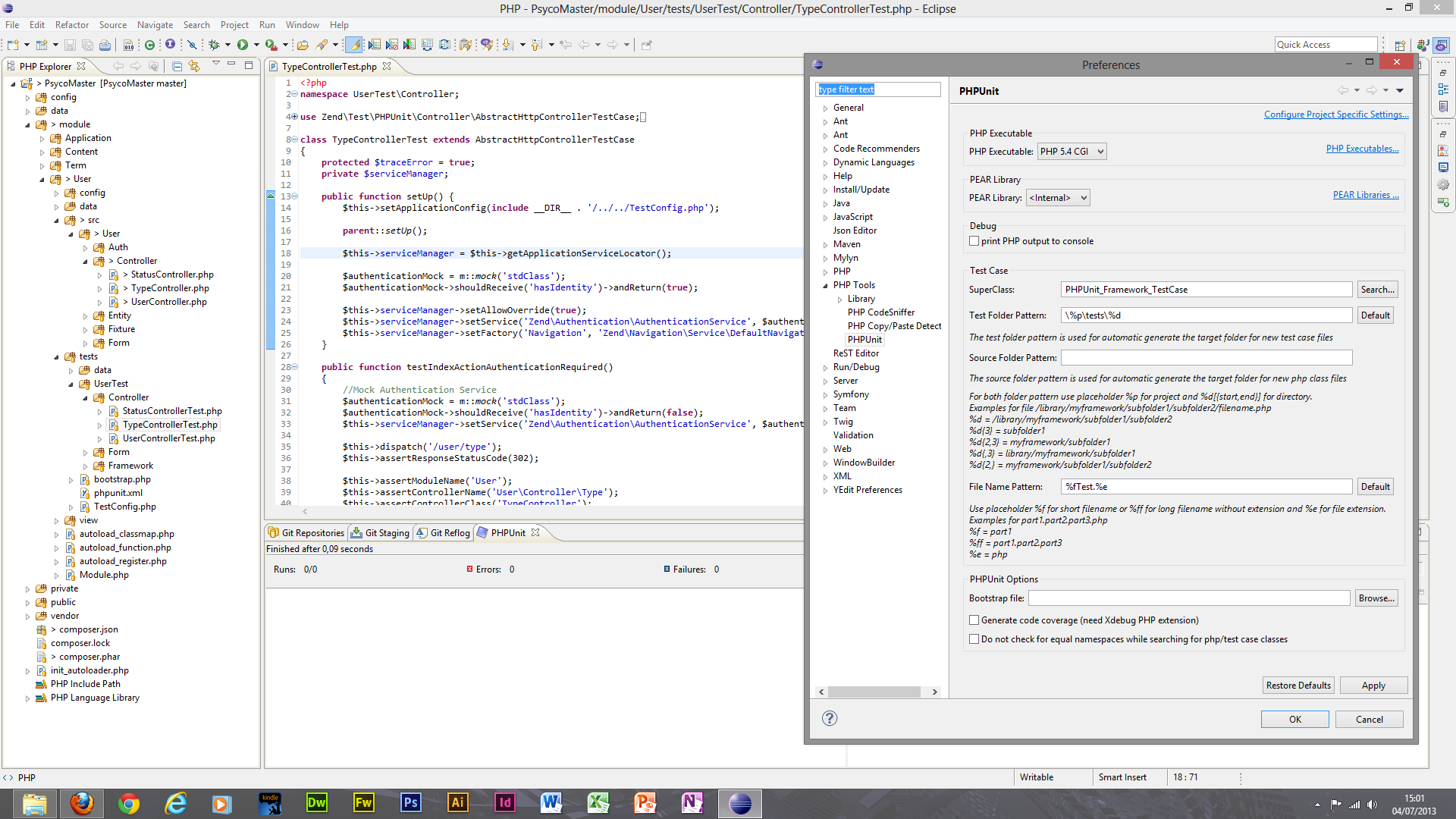
Task: Click the Debug bug icon in toolbar
Action: click(x=214, y=45)
